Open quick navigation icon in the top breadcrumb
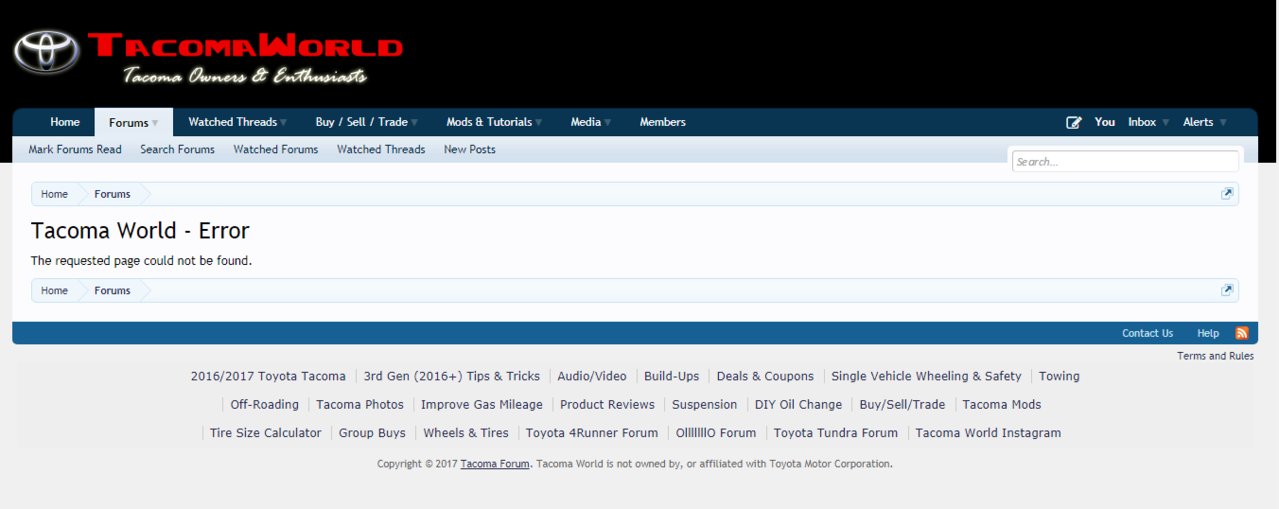 click(1227, 194)
